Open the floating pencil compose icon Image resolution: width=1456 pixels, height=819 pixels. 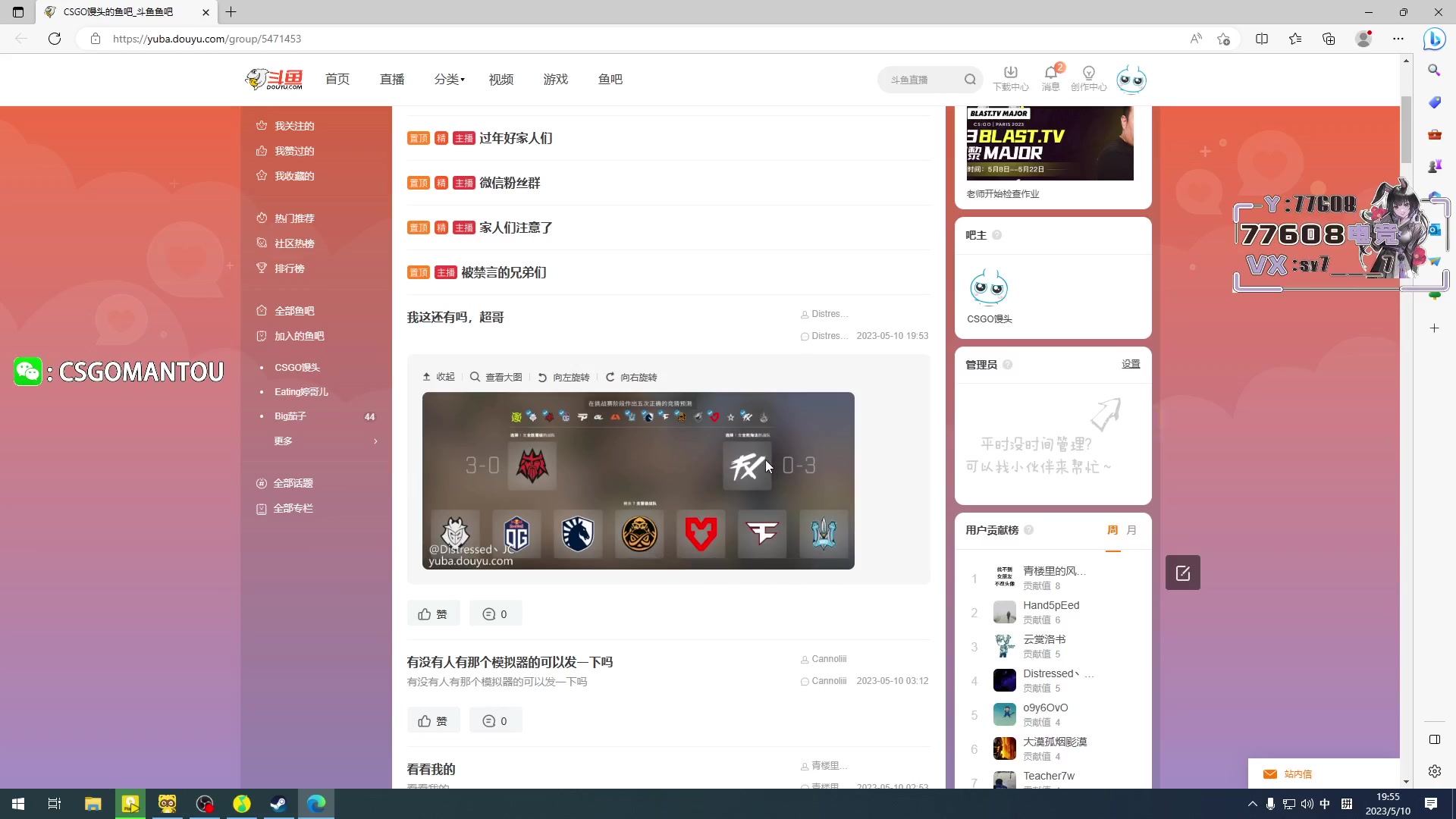tap(1182, 573)
